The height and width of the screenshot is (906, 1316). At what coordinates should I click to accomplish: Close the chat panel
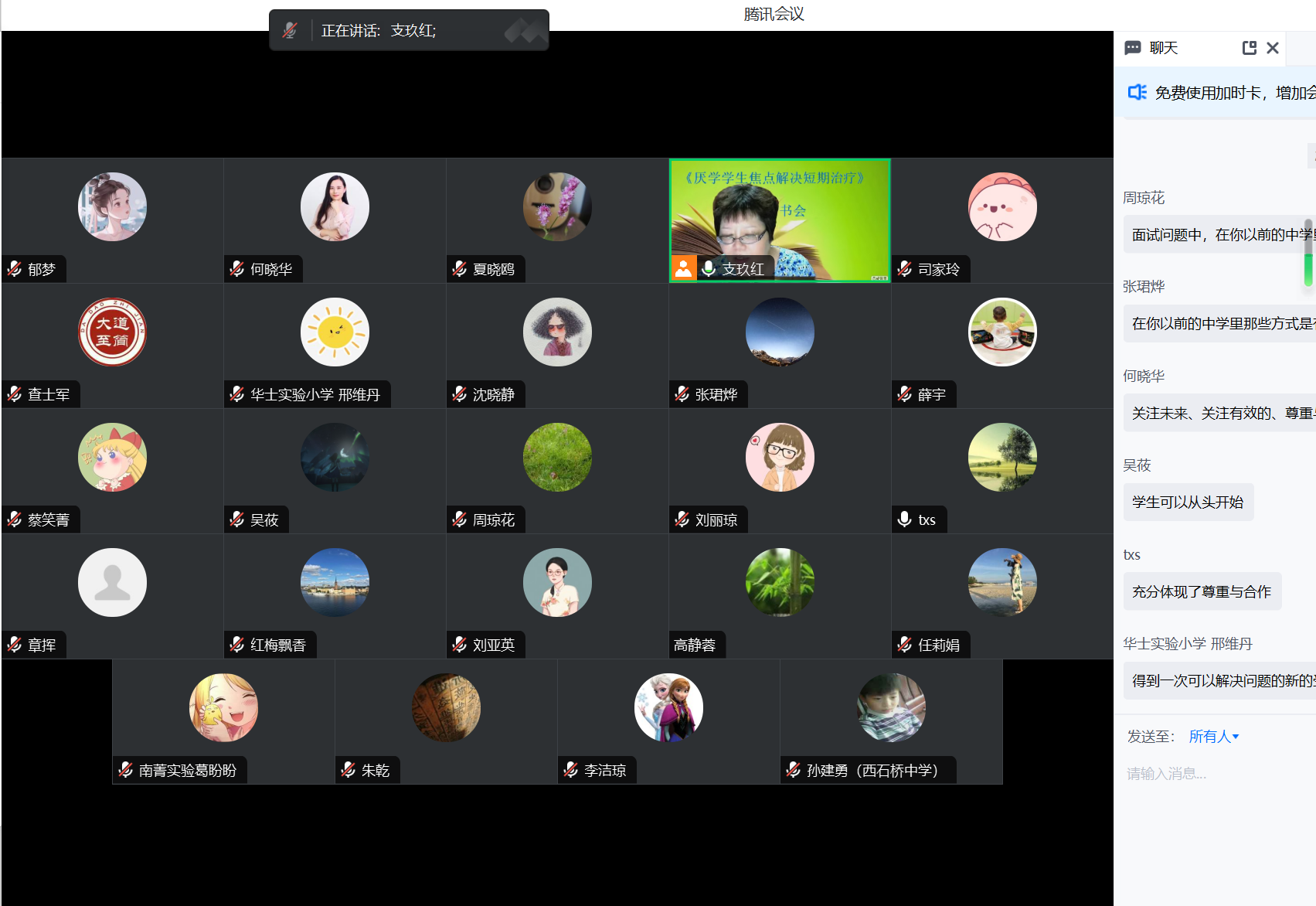coord(1273,48)
